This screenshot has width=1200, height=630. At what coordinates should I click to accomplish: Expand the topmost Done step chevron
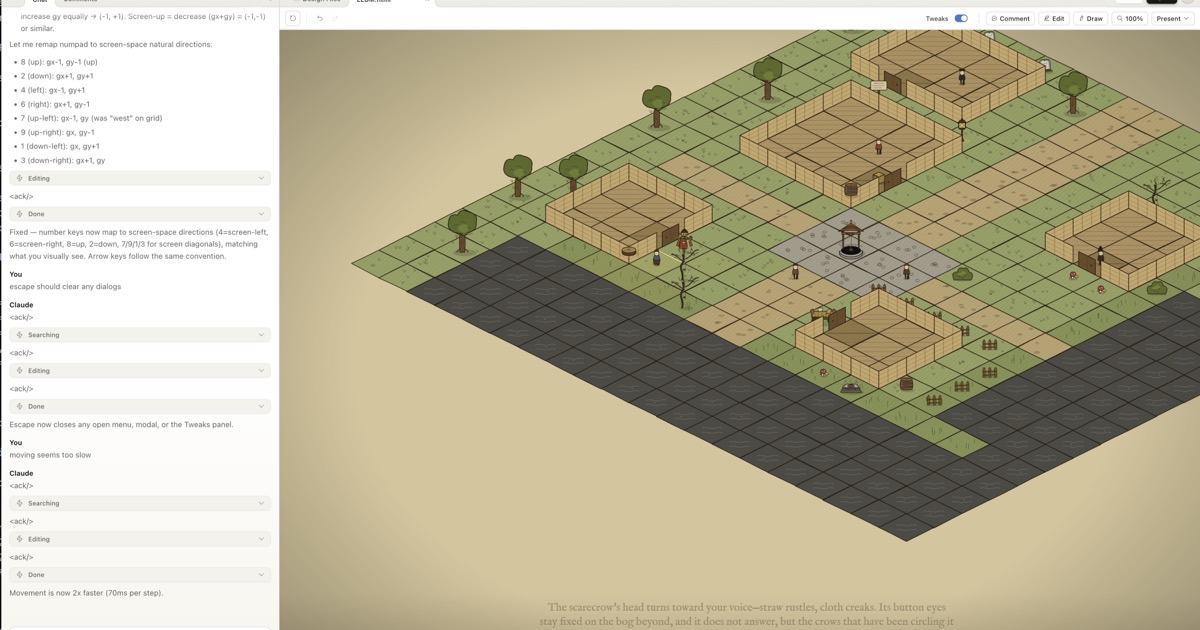[x=261, y=214]
